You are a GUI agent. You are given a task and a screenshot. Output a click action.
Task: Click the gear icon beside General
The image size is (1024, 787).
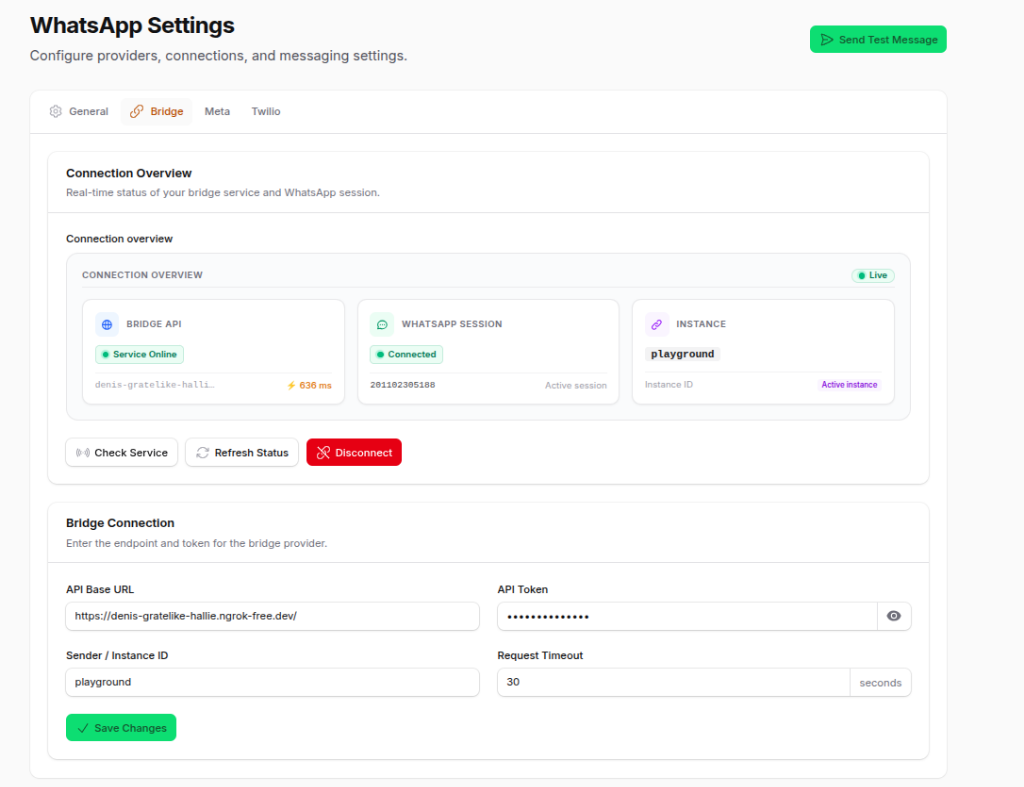click(56, 112)
